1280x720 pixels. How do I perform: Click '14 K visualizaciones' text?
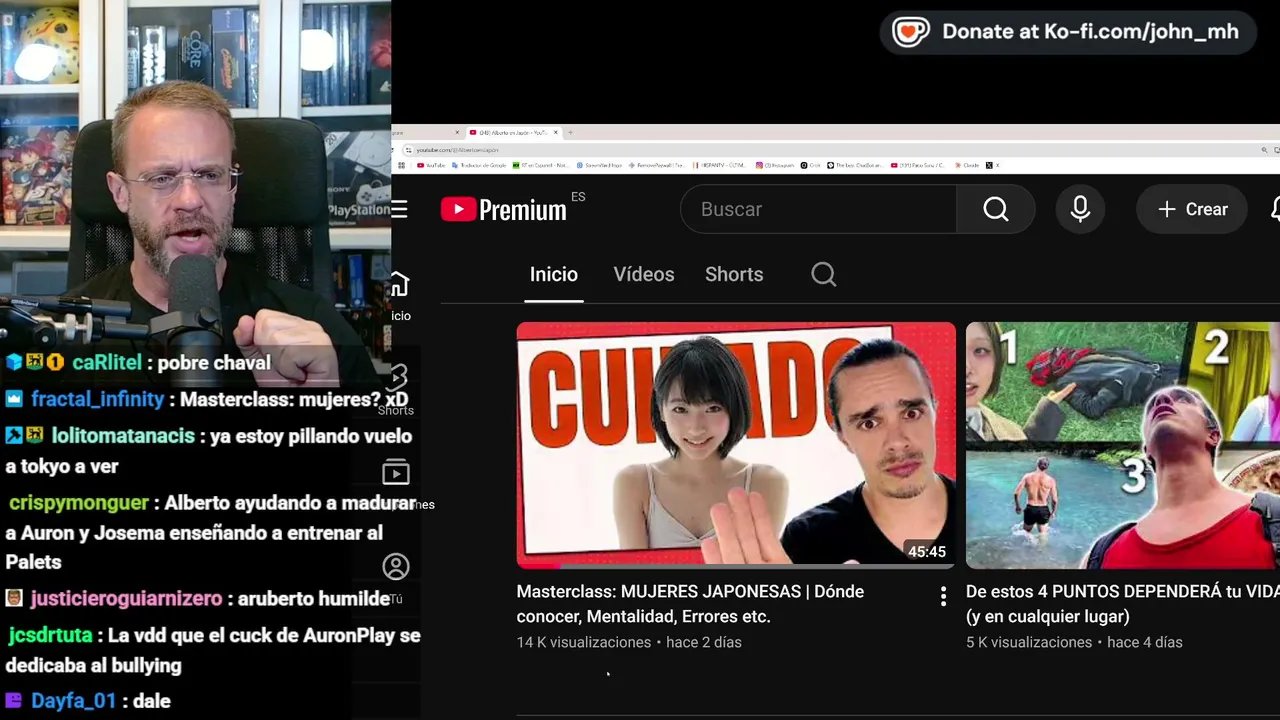pos(584,642)
